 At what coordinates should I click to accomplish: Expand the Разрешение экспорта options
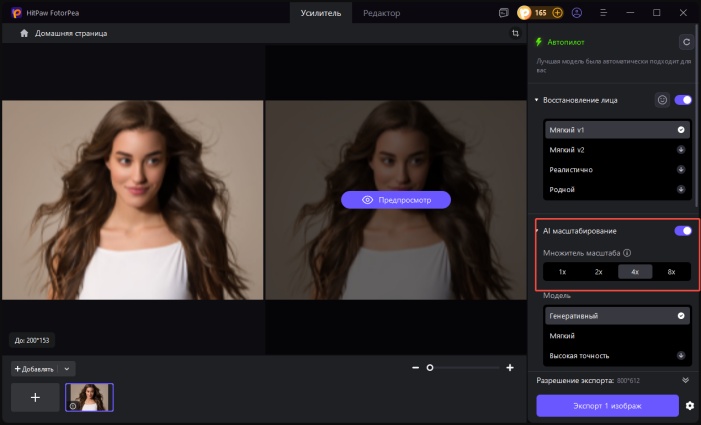tap(685, 380)
